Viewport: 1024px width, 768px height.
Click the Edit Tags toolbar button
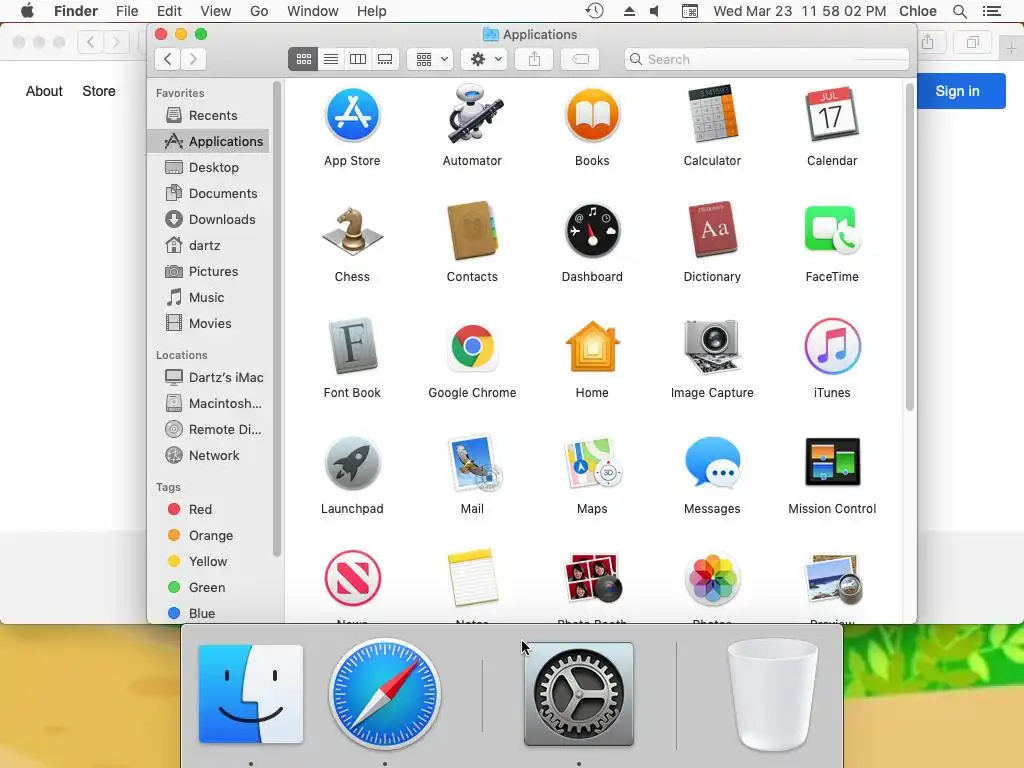pyautogui.click(x=580, y=59)
